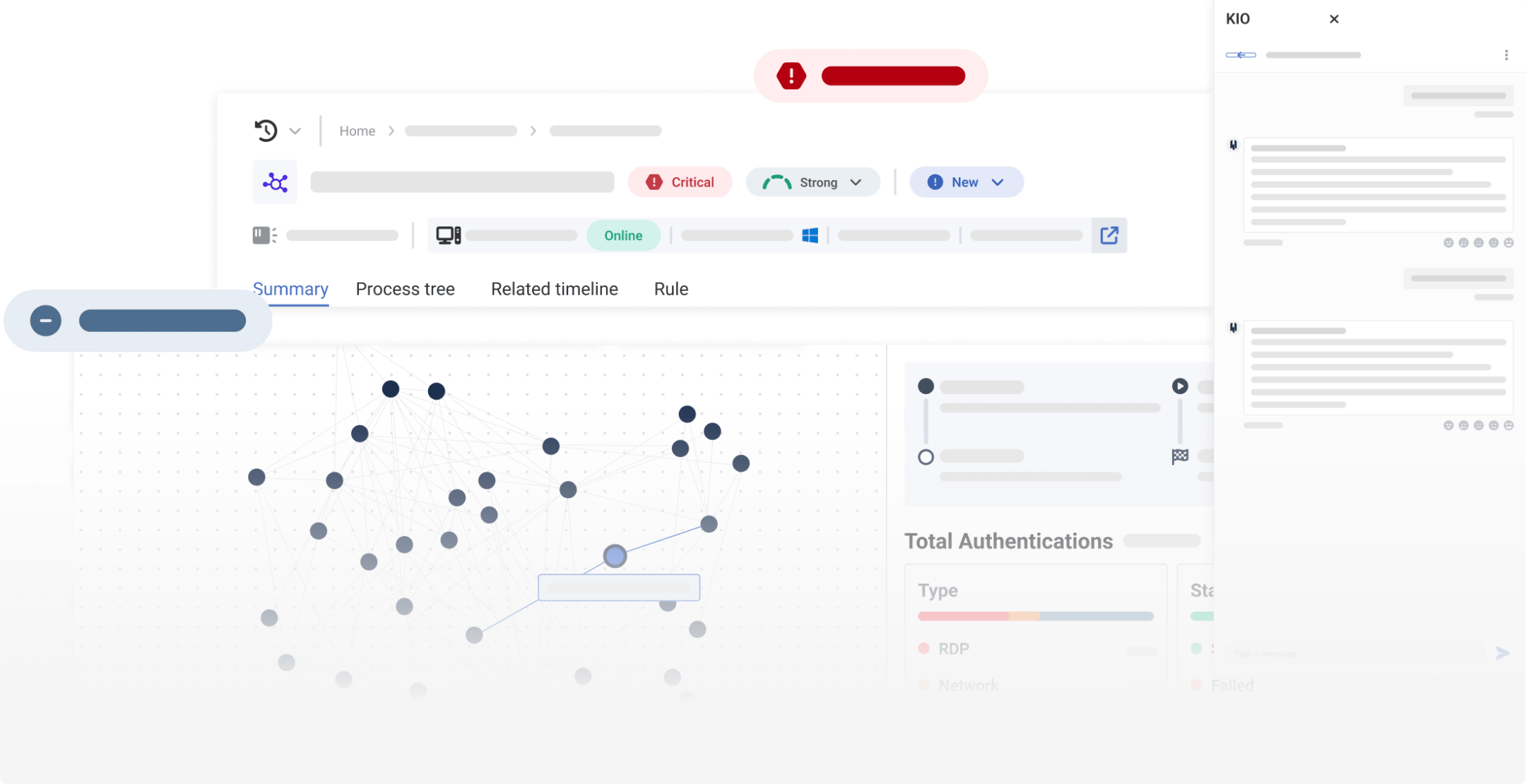The image size is (1526, 784).
Task: Open KIO panel three-dot menu
Action: [x=1506, y=55]
